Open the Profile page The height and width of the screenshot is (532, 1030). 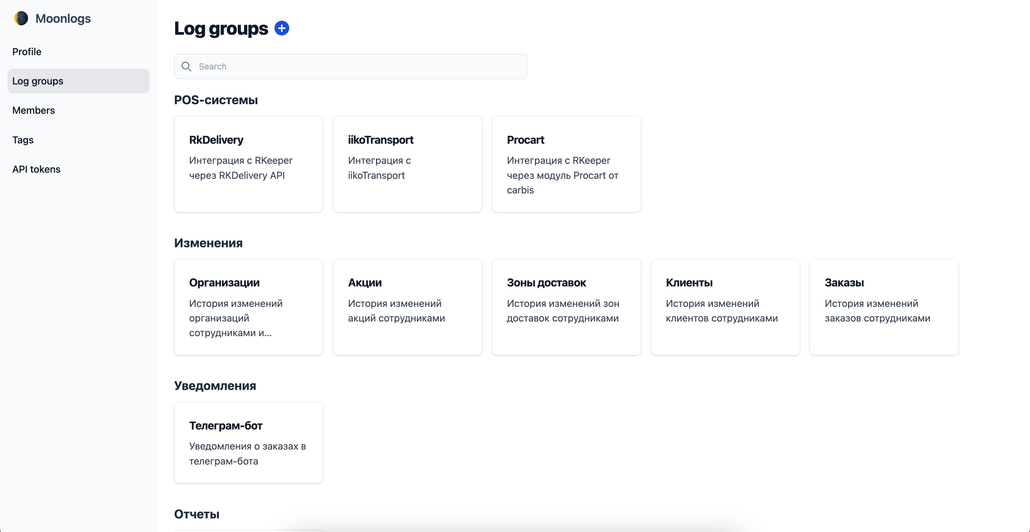click(27, 52)
